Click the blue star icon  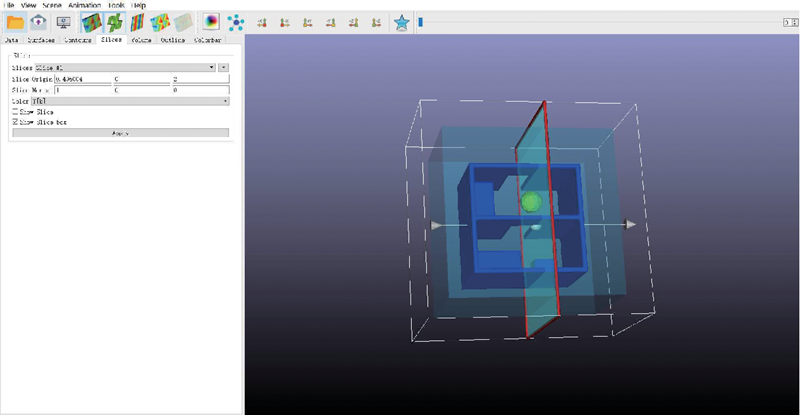tap(402, 22)
